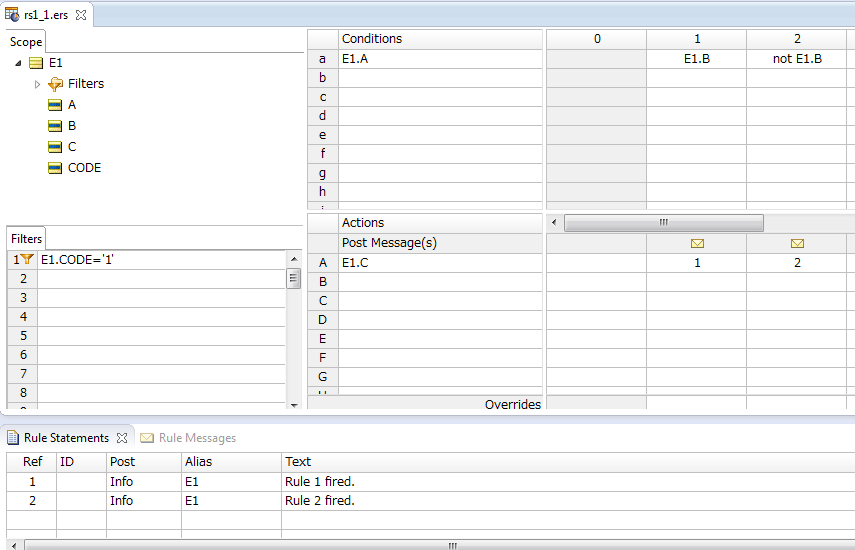
Task: Click the attribute A icon
Action: pos(55,105)
